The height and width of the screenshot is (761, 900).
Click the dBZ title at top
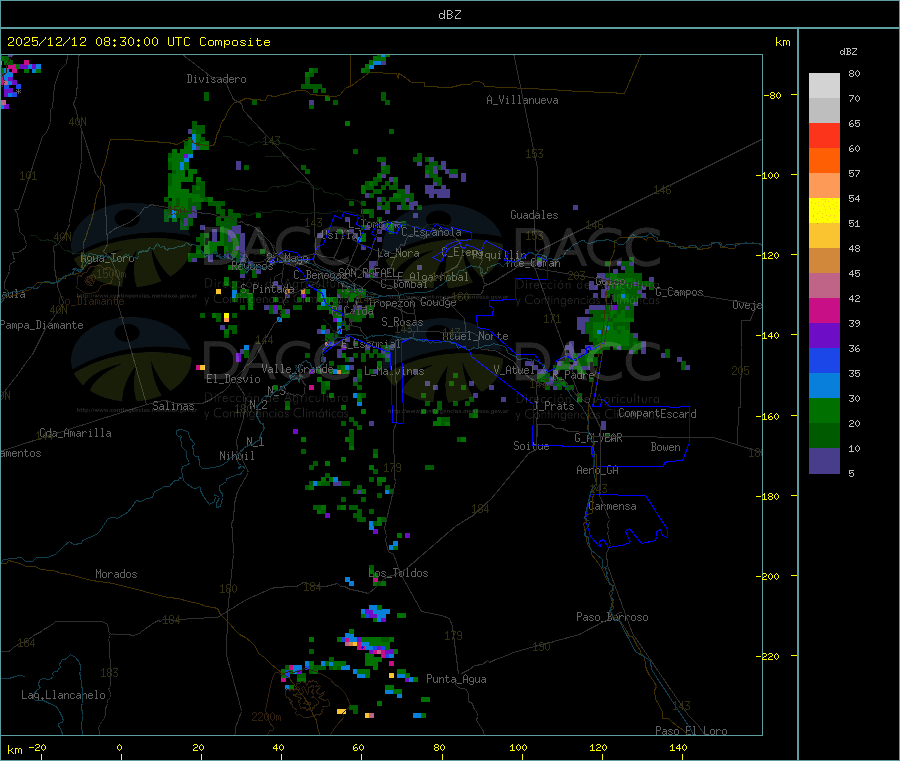(449, 15)
